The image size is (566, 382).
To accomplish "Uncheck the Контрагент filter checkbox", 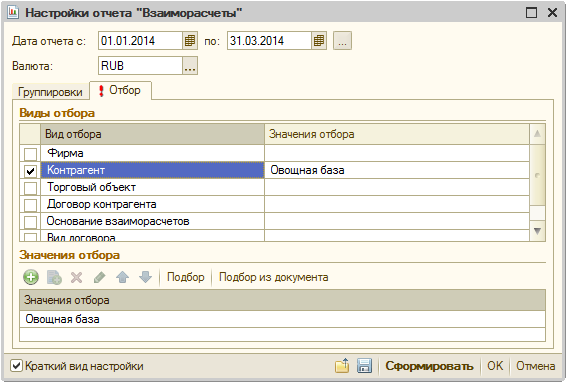I will 30,171.
